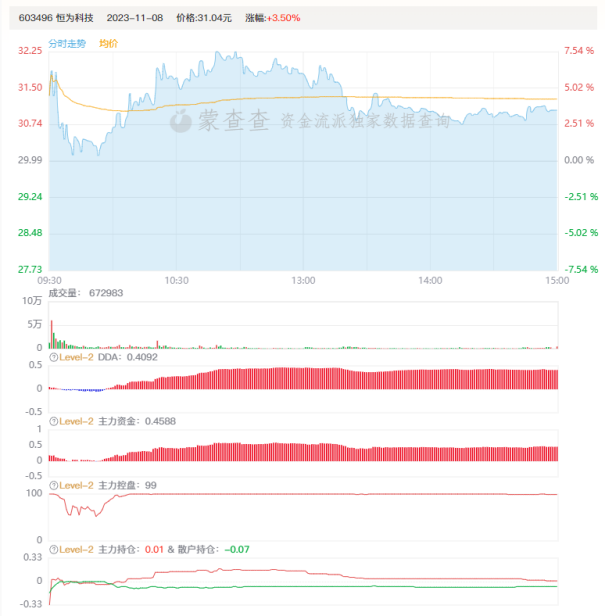Click the 09:30 time axis marker
605x616 pixels.
(x=50, y=280)
